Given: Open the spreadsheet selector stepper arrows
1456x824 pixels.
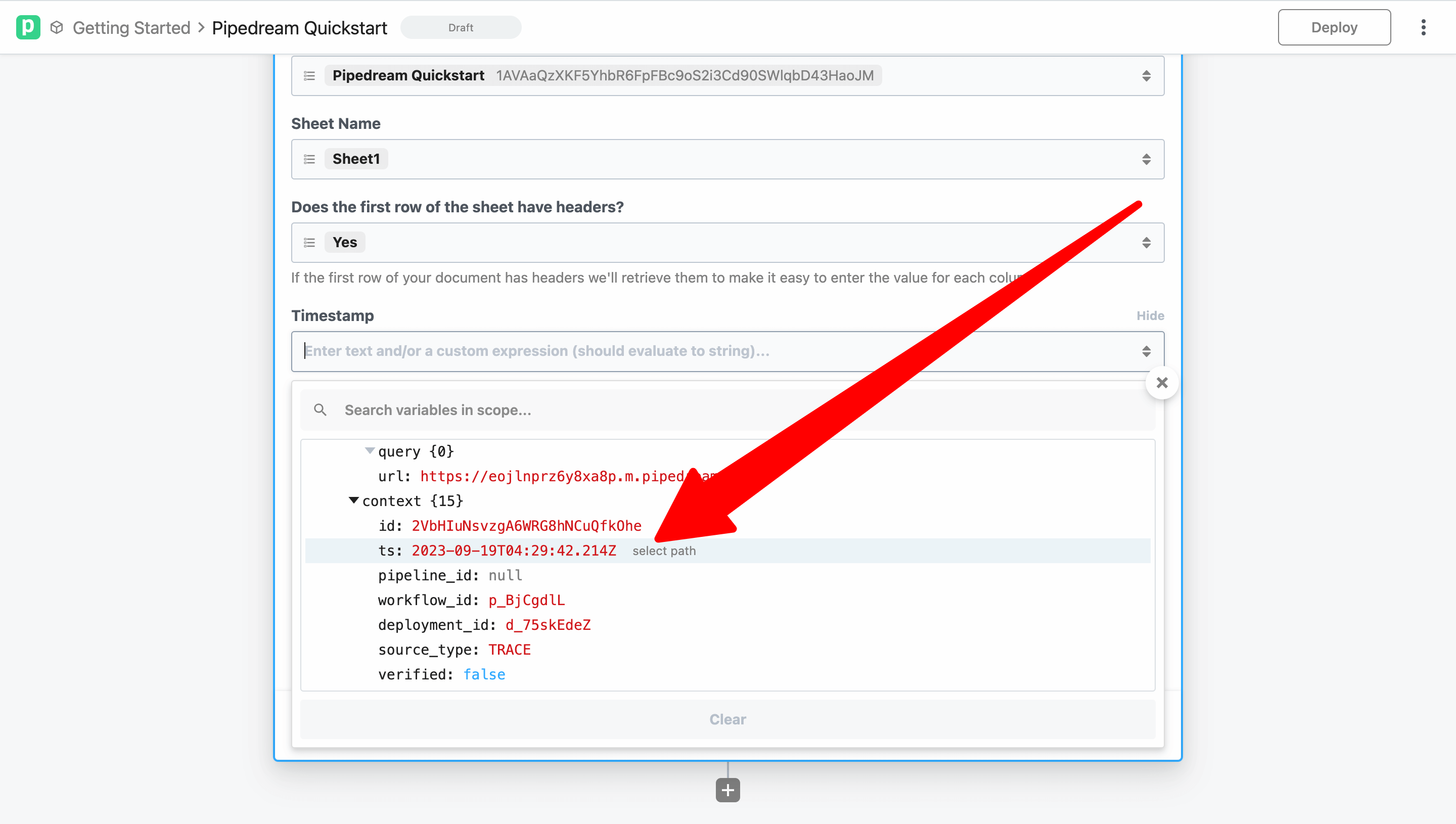Looking at the screenshot, I should [x=1147, y=75].
